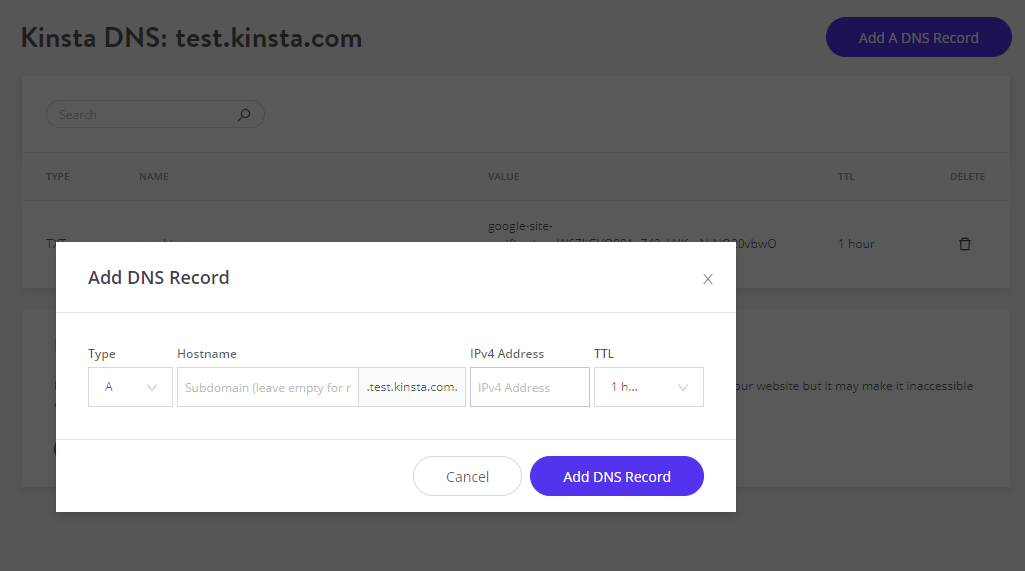Screen dimensions: 1025x571
Task: Click the DNS records Search box
Action: click(155, 114)
